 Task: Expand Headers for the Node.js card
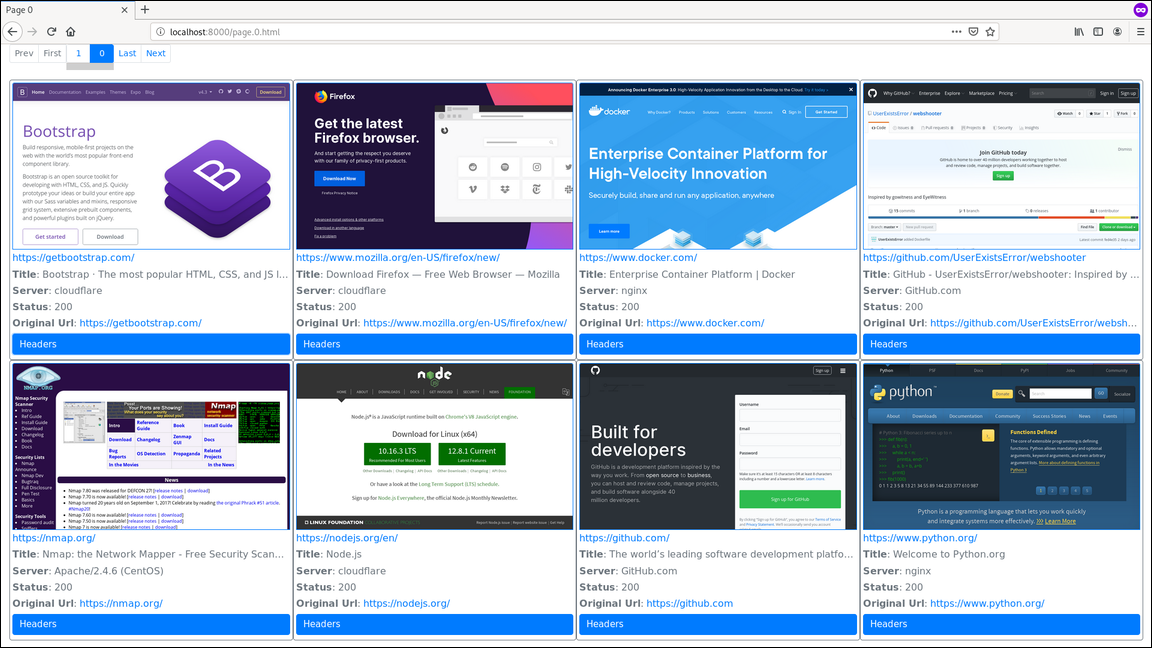(x=434, y=624)
